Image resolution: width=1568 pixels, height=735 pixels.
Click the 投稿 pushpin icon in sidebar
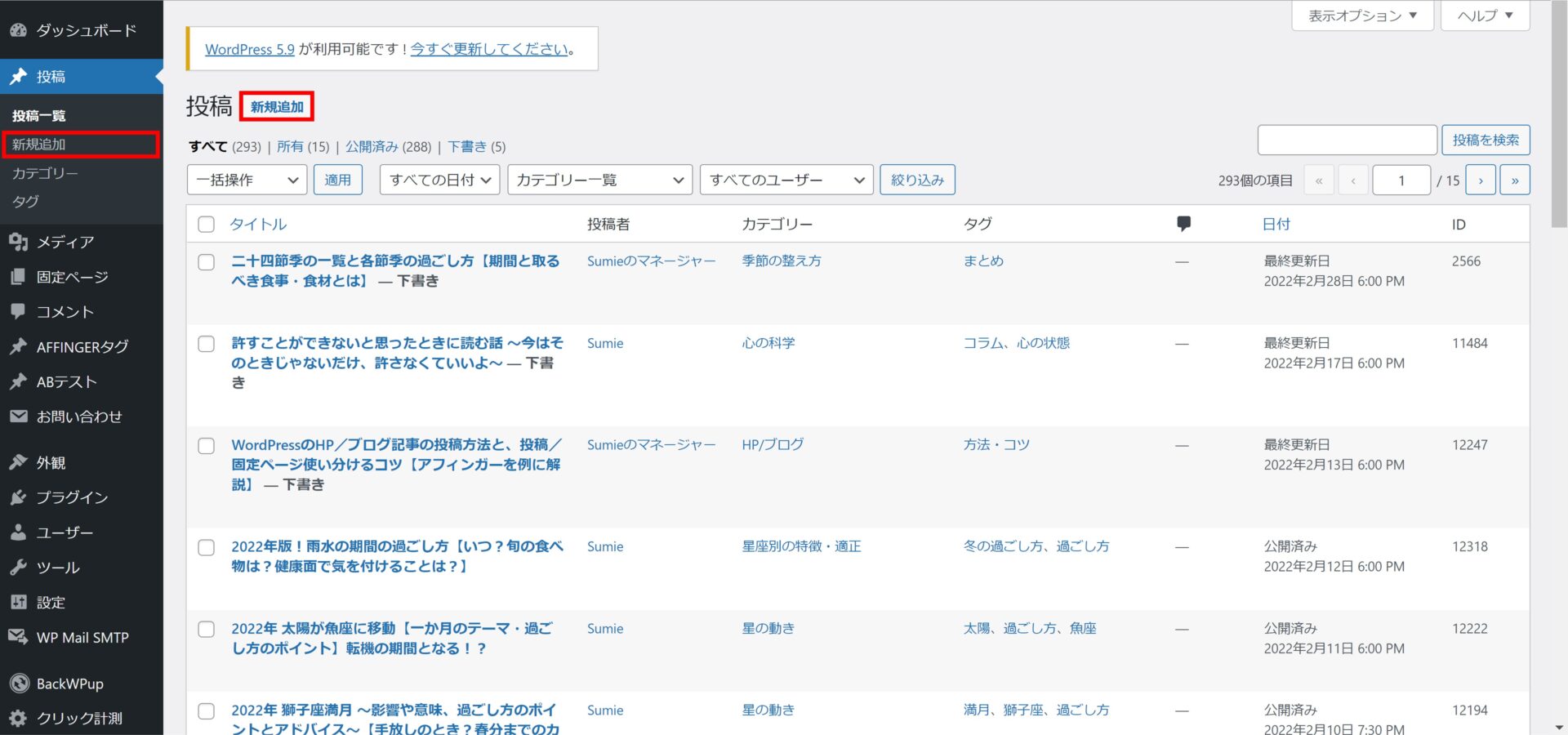(x=18, y=77)
